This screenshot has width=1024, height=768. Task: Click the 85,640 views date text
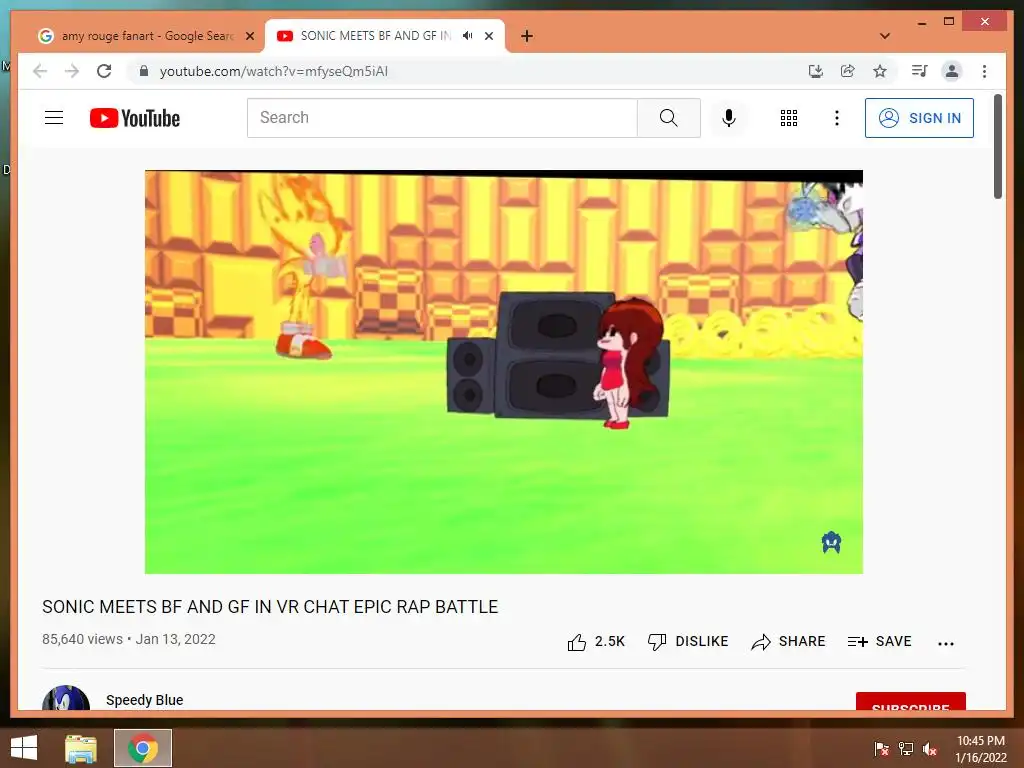click(129, 639)
